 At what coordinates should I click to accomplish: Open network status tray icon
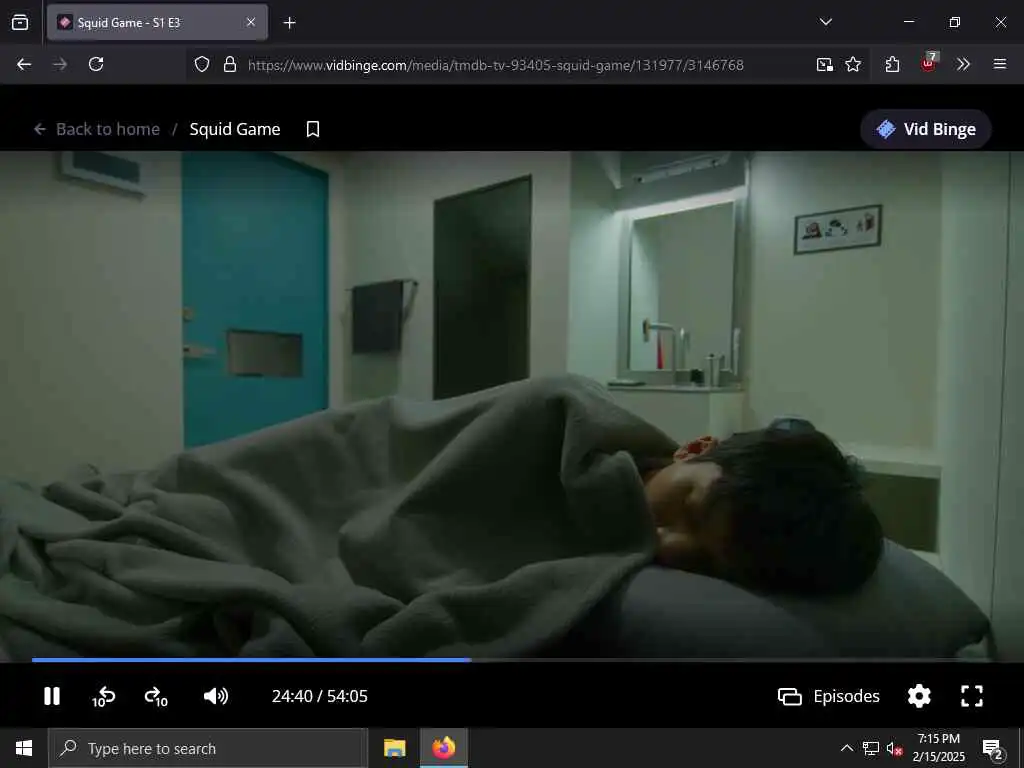tap(871, 748)
